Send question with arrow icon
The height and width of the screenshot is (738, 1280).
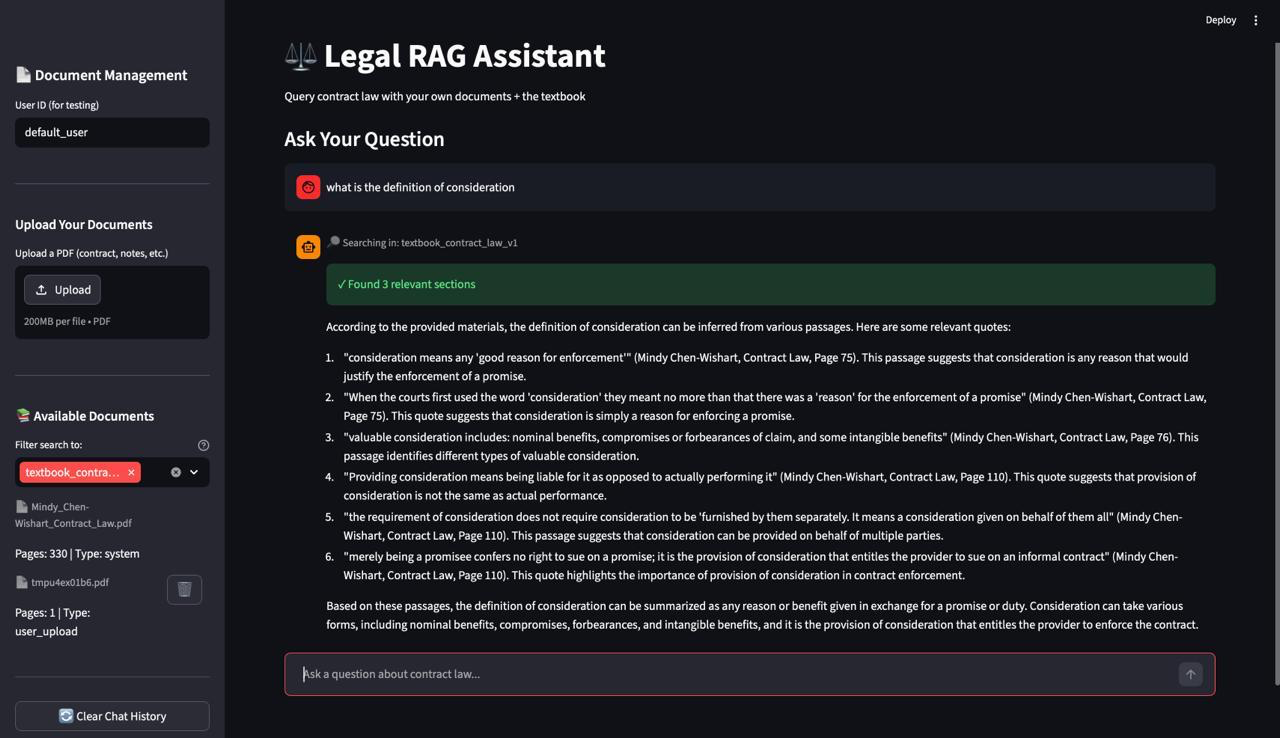tap(1190, 674)
